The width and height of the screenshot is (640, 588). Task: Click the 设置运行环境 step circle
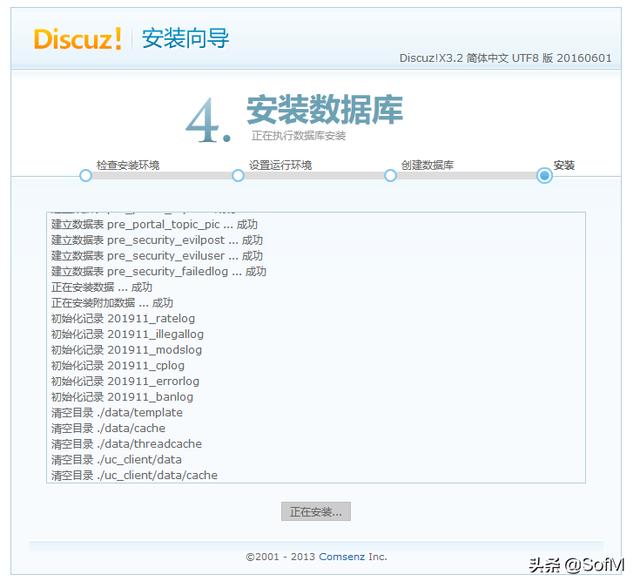[x=238, y=176]
